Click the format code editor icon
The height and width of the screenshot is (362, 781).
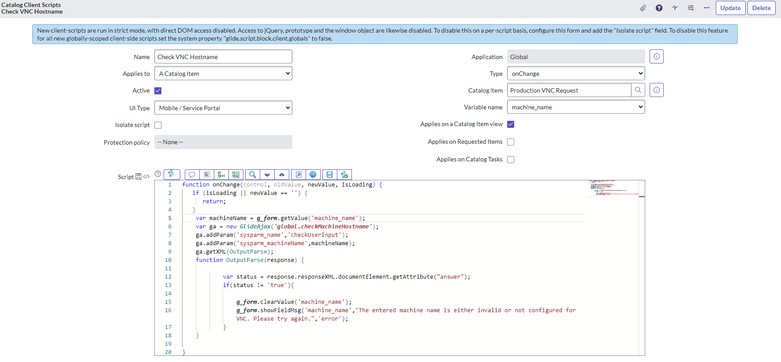pyautogui.click(x=207, y=174)
